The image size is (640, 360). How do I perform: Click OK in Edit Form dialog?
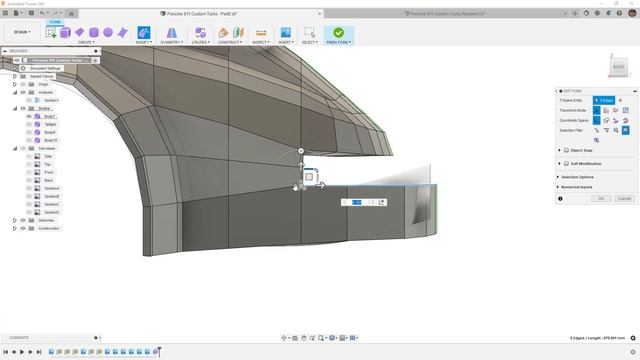(x=601, y=198)
